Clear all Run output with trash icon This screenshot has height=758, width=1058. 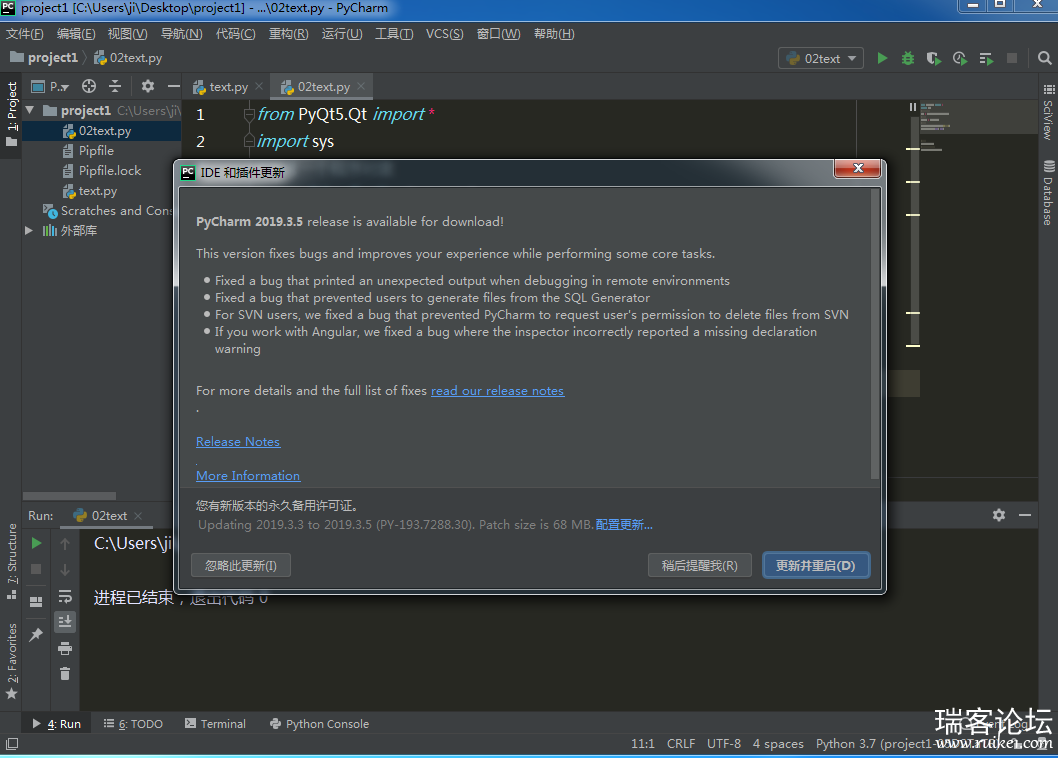65,674
